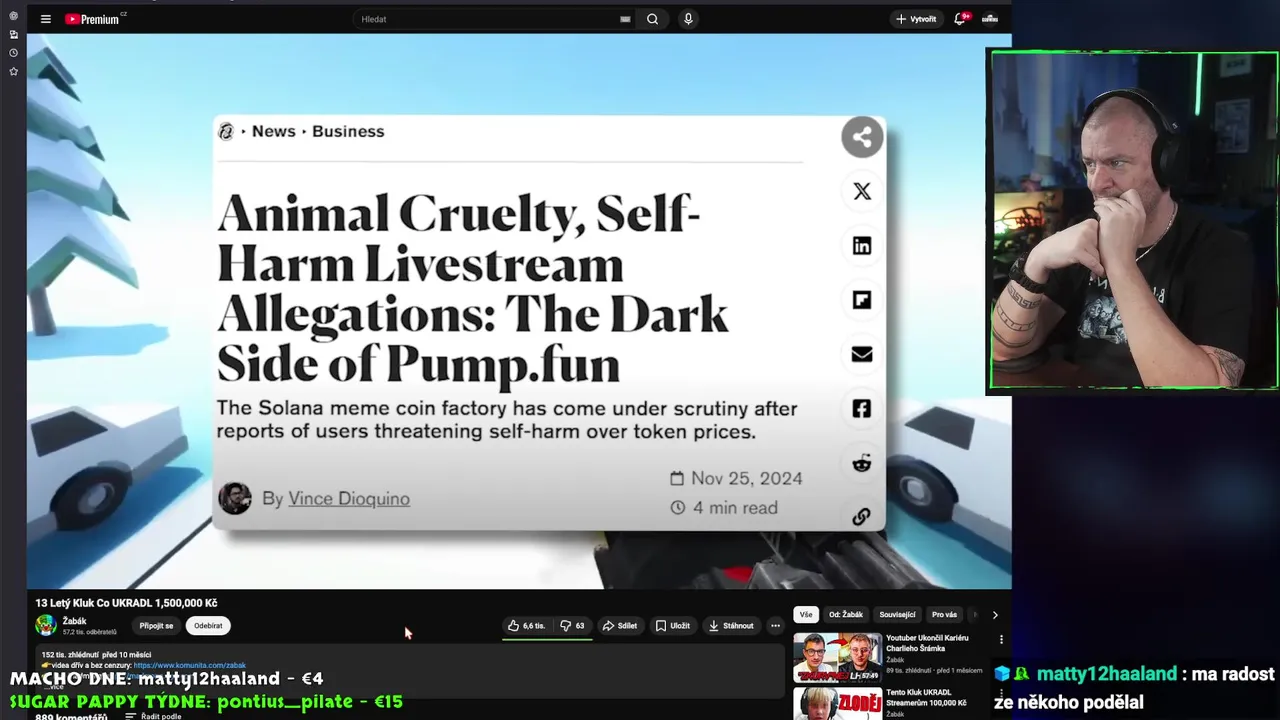Click the Vince Dioquino author link
The image size is (1280, 720).
click(349, 498)
